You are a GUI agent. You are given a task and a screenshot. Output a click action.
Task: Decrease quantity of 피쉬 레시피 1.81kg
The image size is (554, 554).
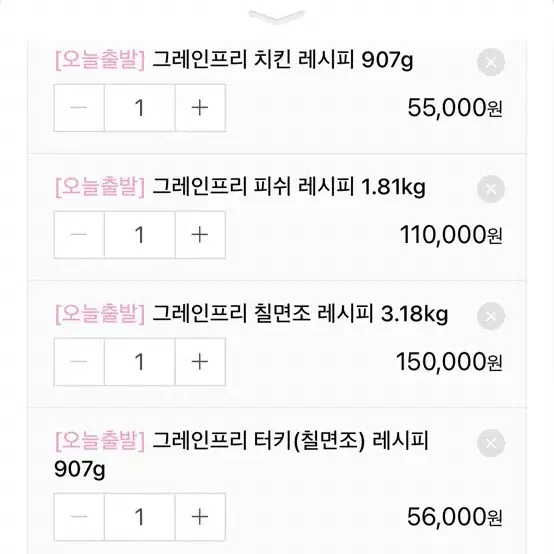79,235
